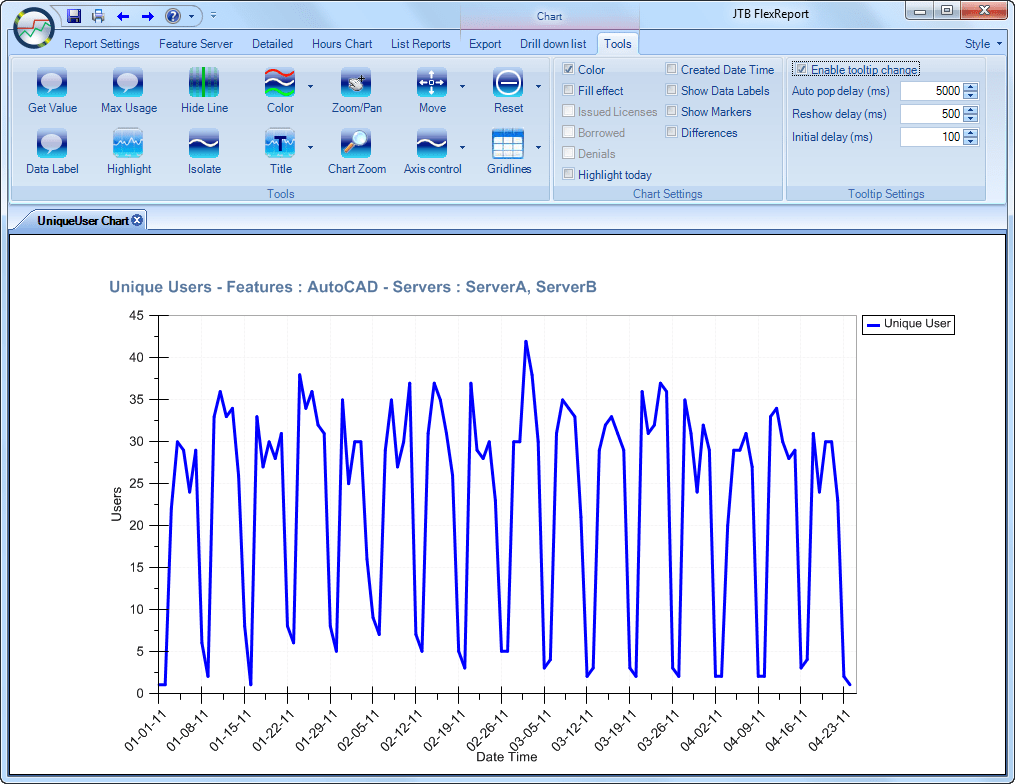Enable the Fill effect checkbox

pos(568,90)
